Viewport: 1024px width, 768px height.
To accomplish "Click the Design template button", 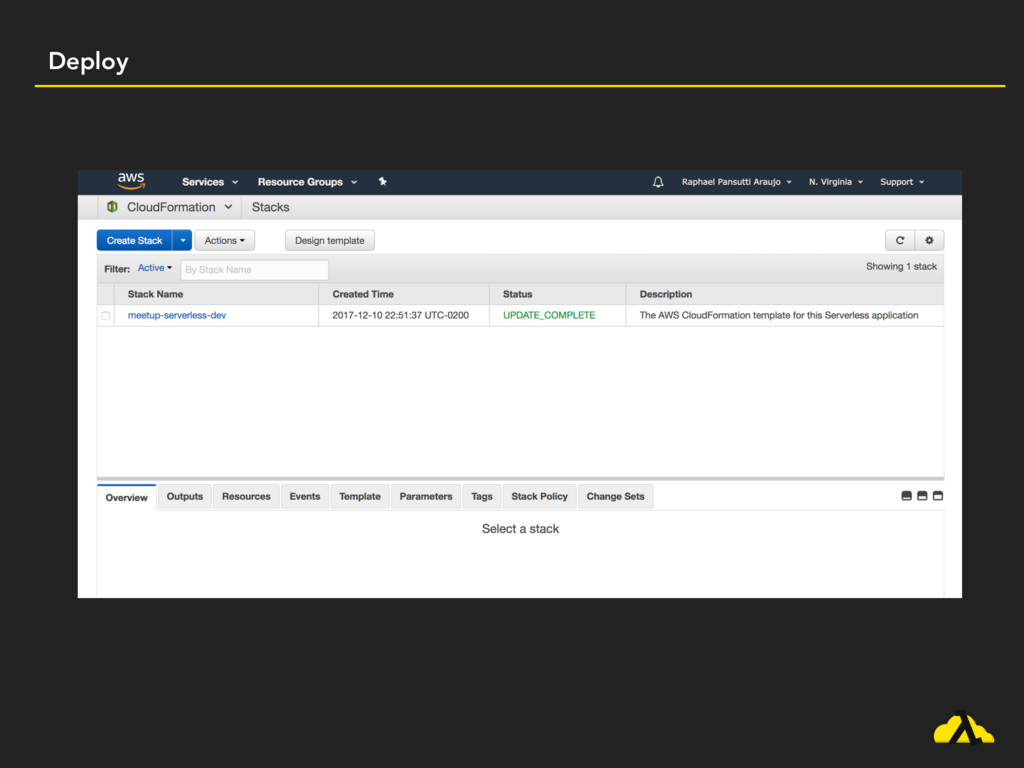I will [x=330, y=240].
